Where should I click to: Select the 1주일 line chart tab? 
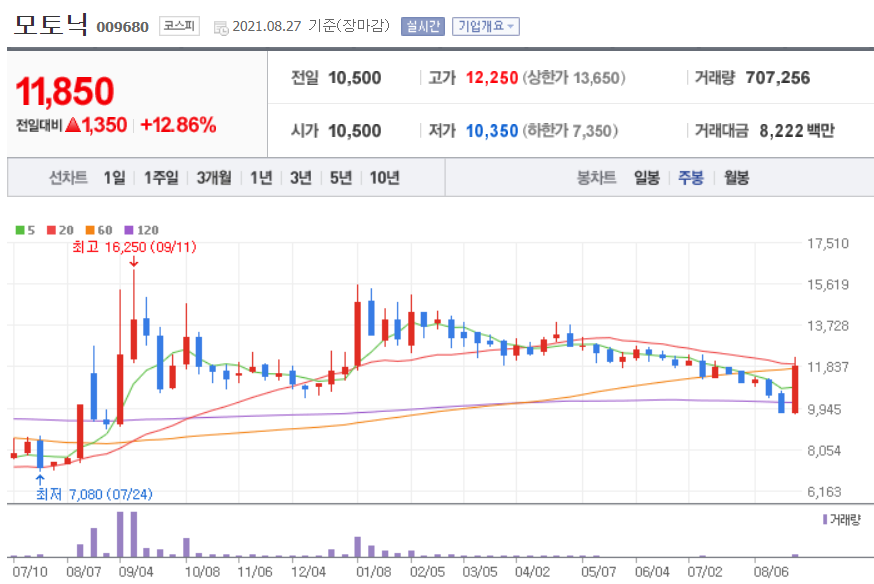161,178
